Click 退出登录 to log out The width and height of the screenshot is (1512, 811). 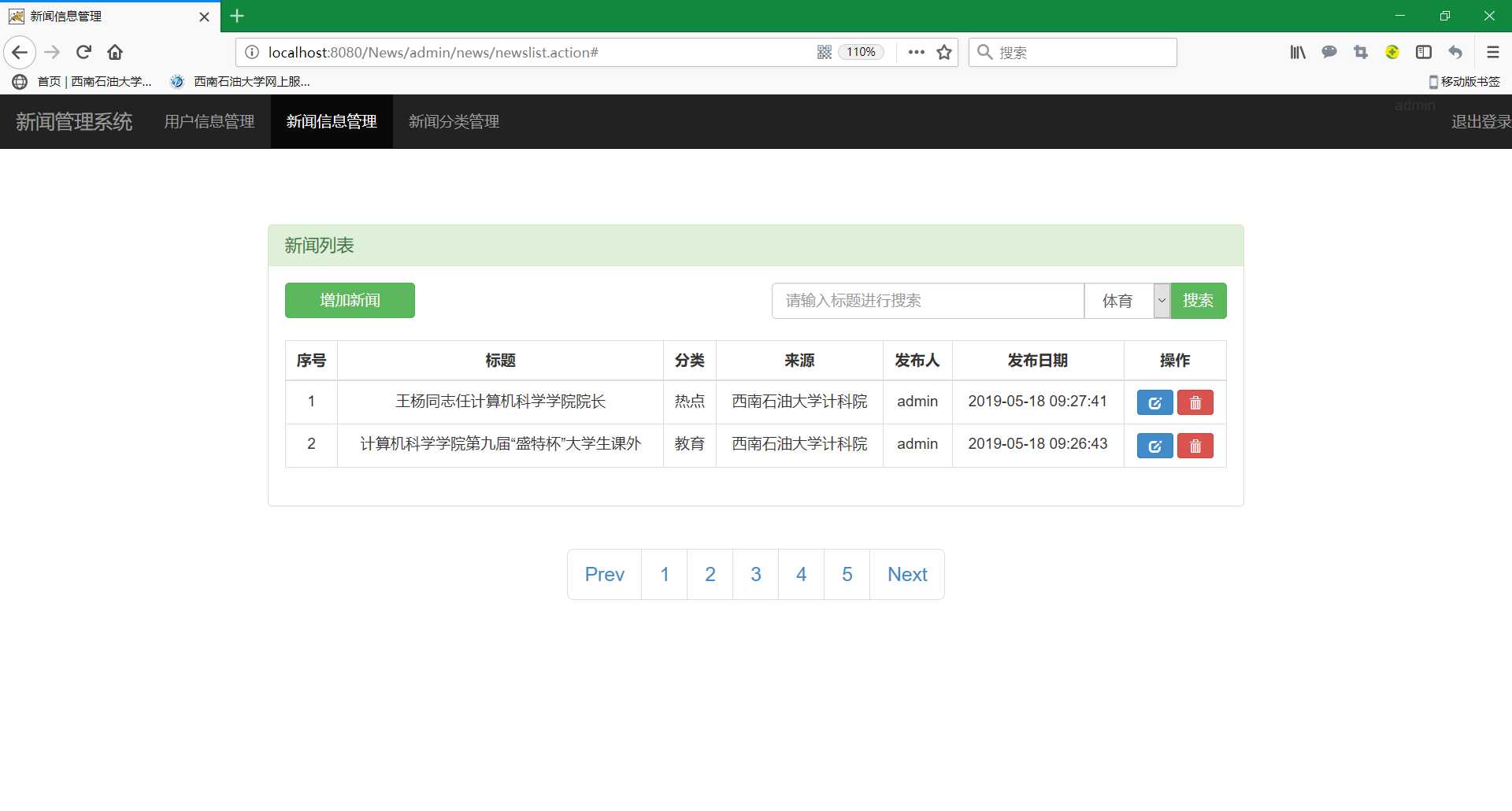point(1480,122)
